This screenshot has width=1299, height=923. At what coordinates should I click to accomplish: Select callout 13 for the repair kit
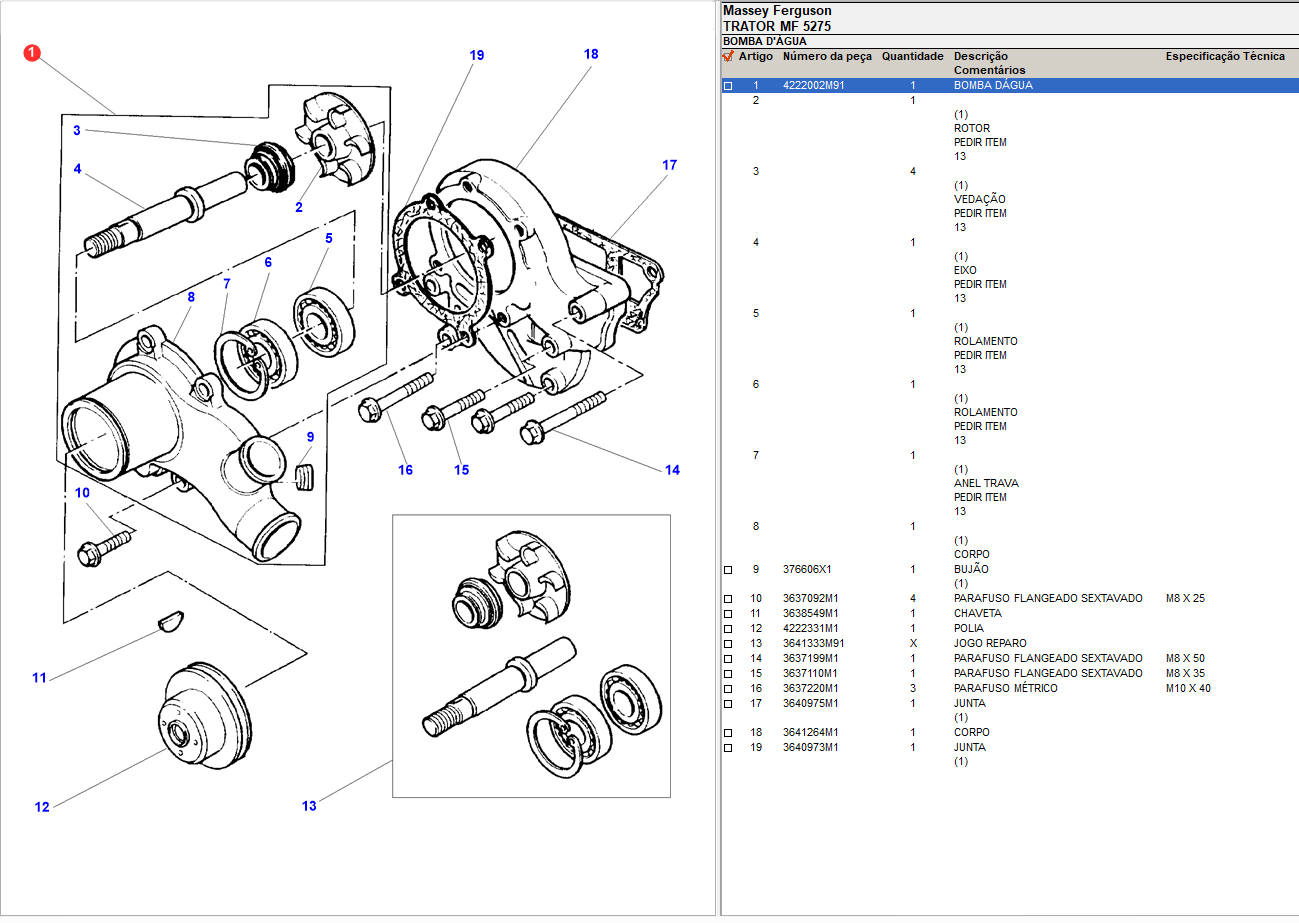[309, 805]
